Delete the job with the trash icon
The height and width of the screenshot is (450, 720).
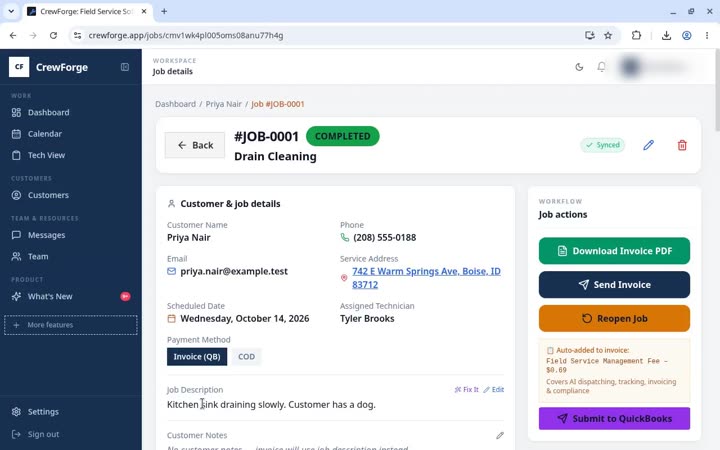[682, 145]
